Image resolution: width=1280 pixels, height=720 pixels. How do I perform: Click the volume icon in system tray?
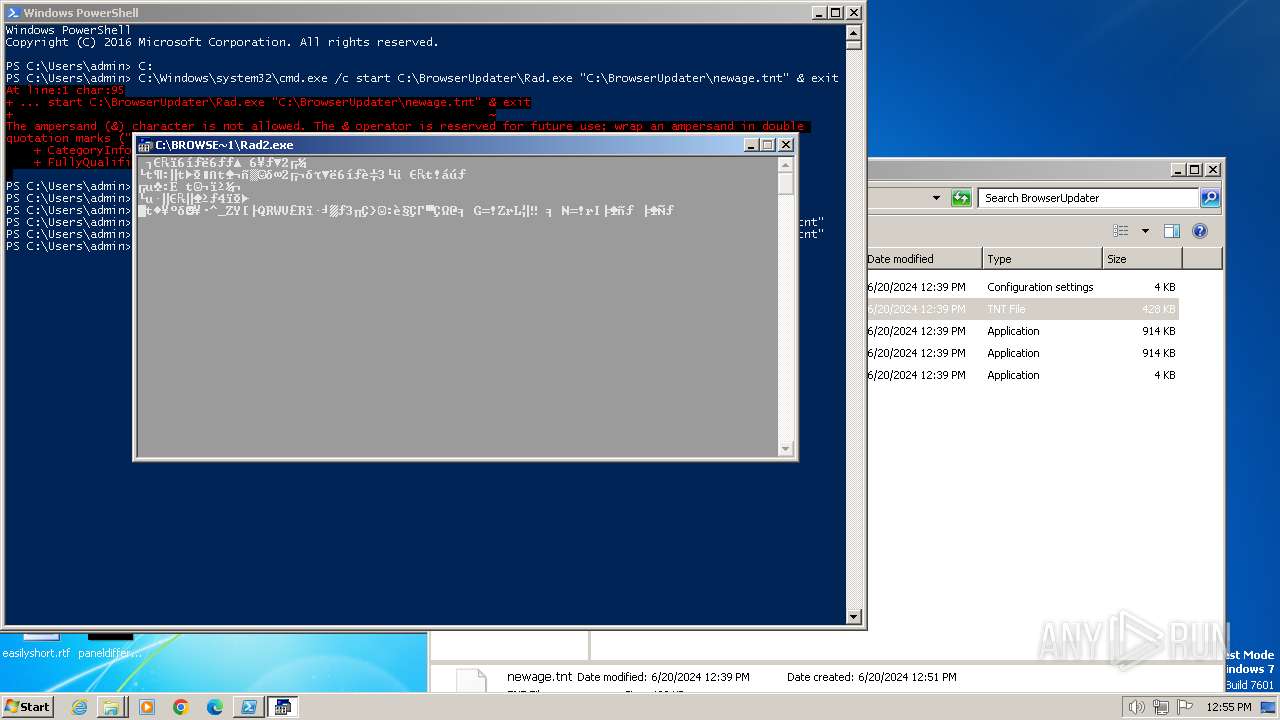(x=1137, y=707)
